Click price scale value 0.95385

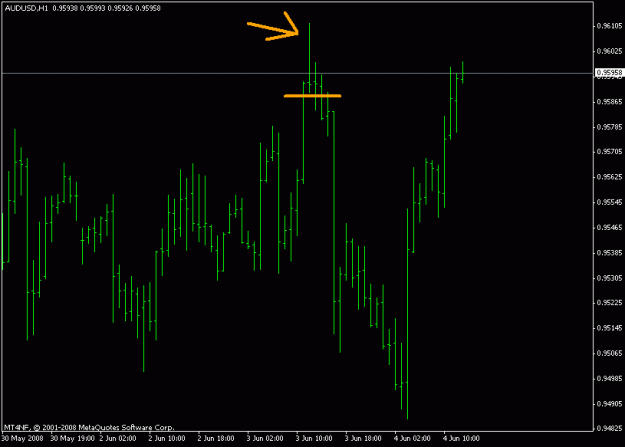[609, 253]
